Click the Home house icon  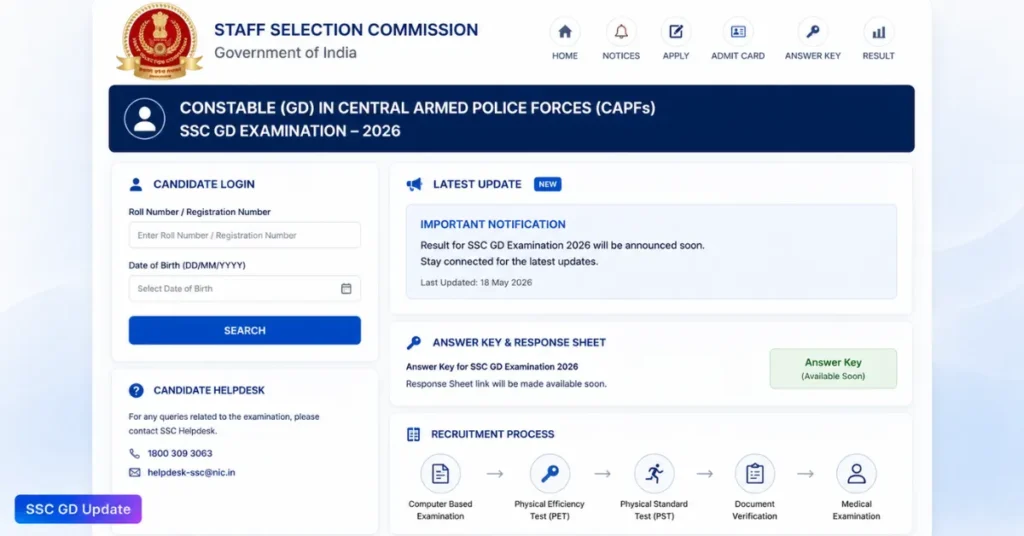coord(565,31)
